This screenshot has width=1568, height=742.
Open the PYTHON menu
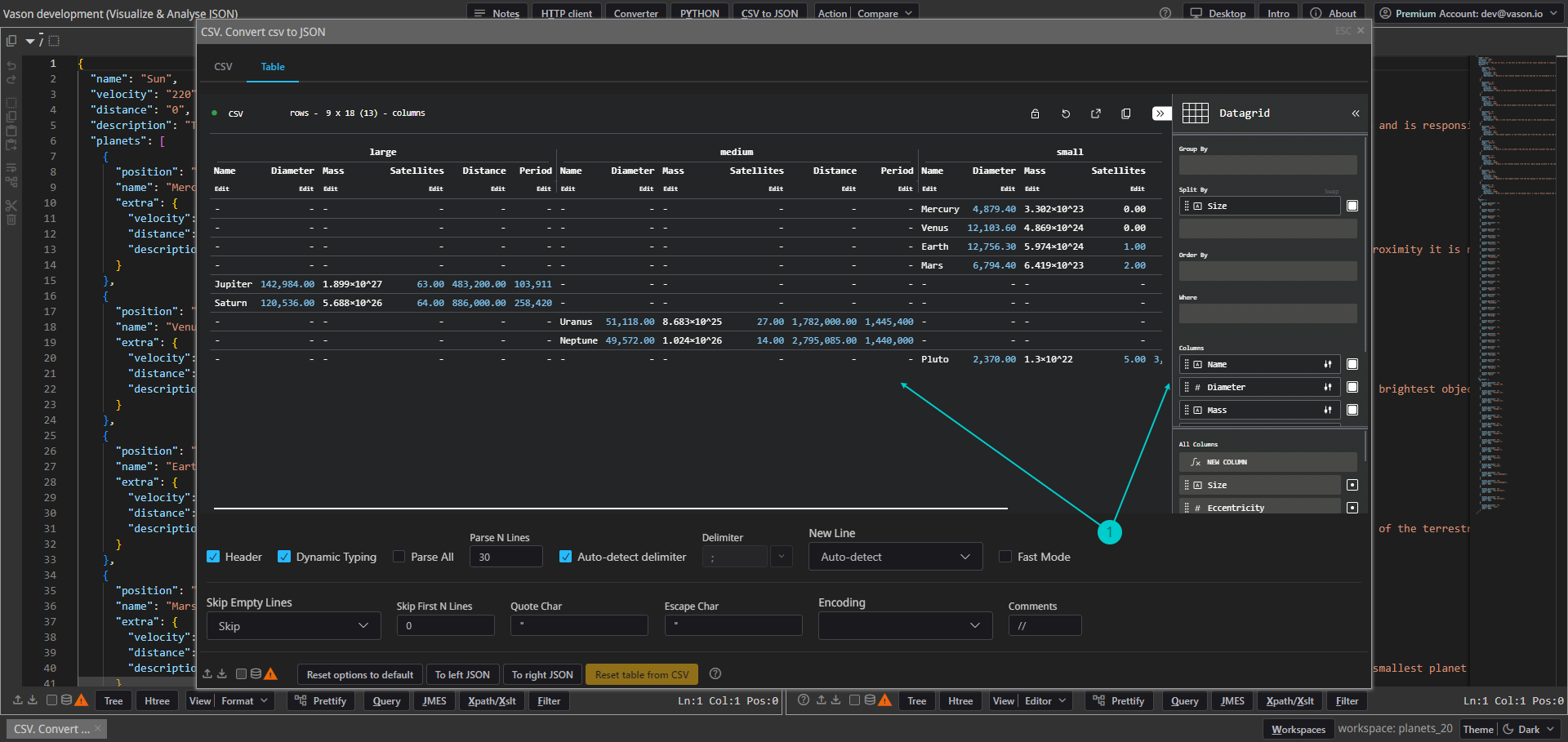pyautogui.click(x=700, y=13)
